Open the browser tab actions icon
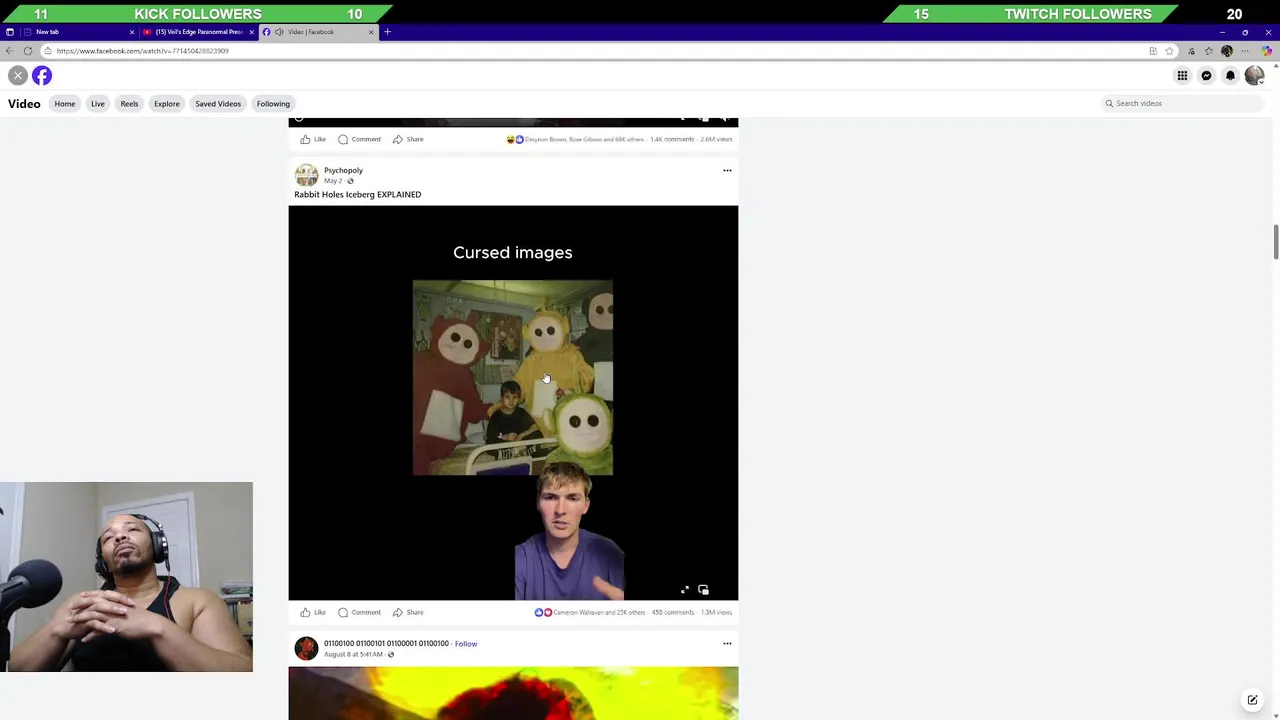Screen dimensions: 1280x720 click(x=10, y=32)
